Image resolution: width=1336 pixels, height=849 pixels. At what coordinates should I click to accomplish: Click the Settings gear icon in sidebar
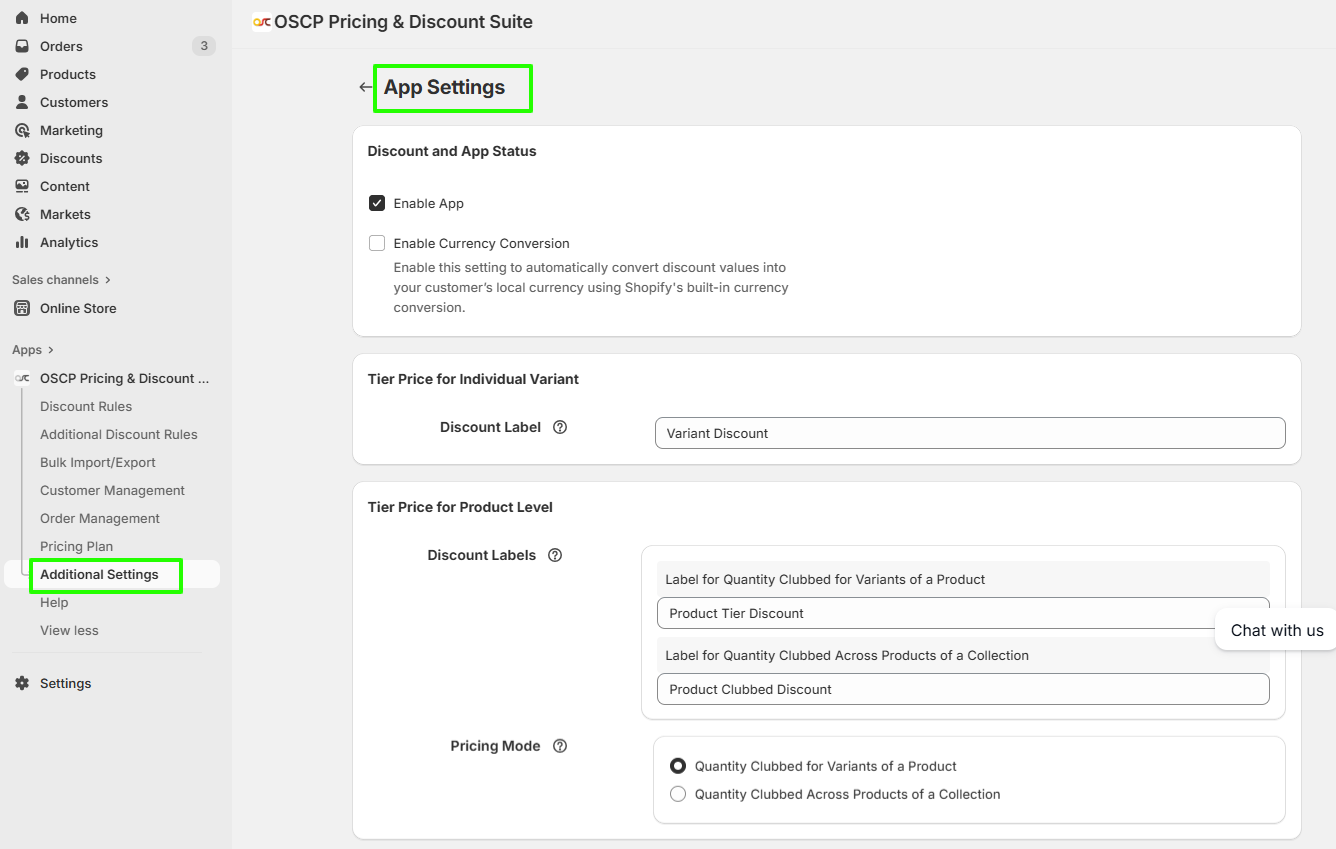click(x=22, y=683)
